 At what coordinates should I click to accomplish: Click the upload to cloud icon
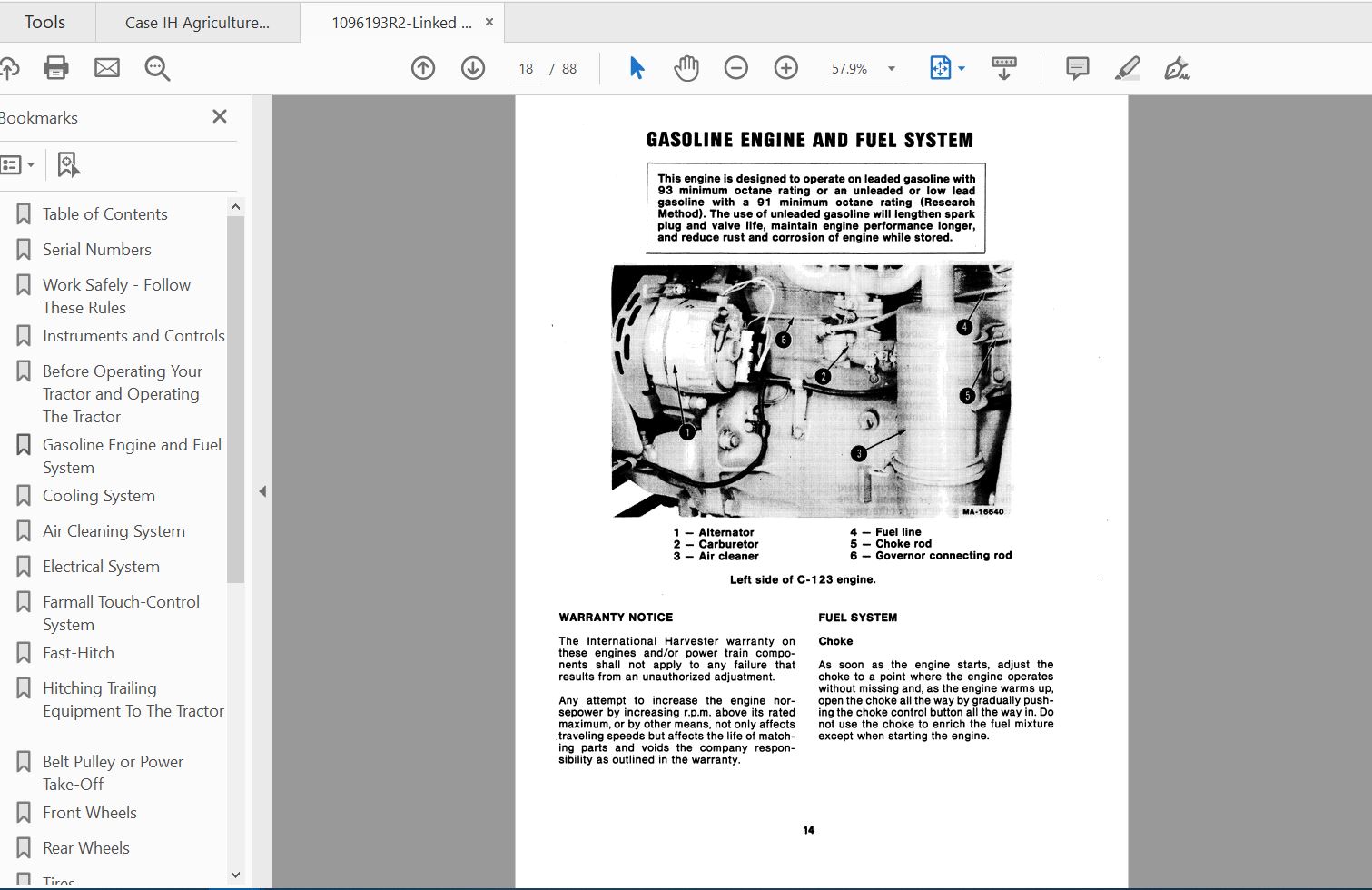8,68
